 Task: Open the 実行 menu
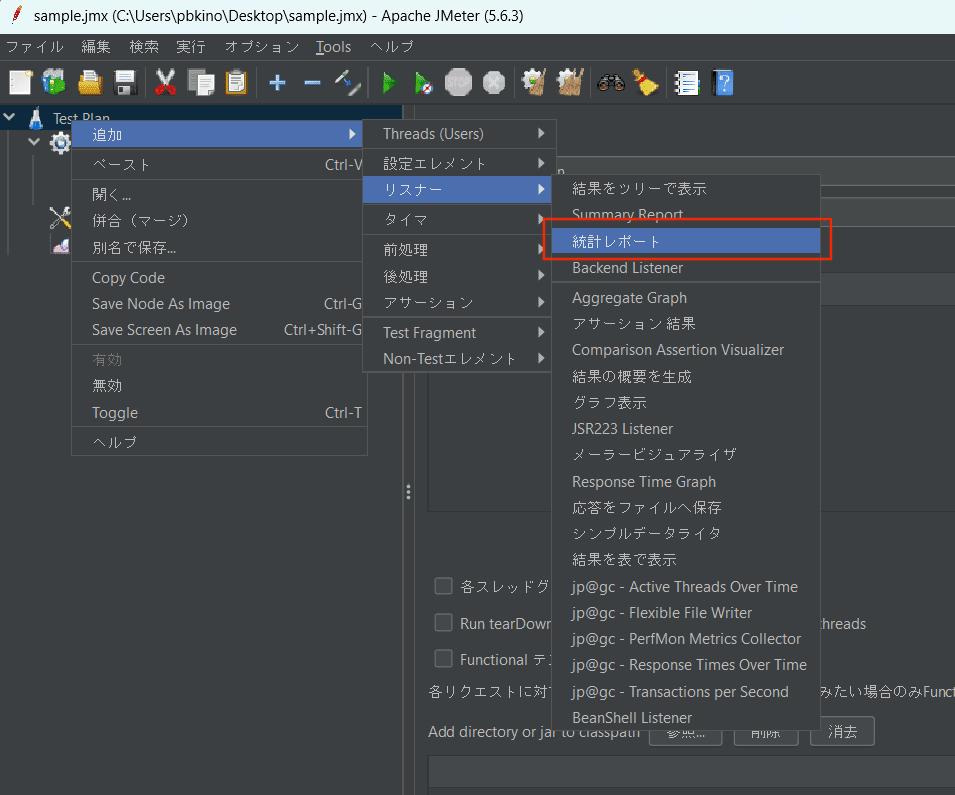(x=191, y=47)
